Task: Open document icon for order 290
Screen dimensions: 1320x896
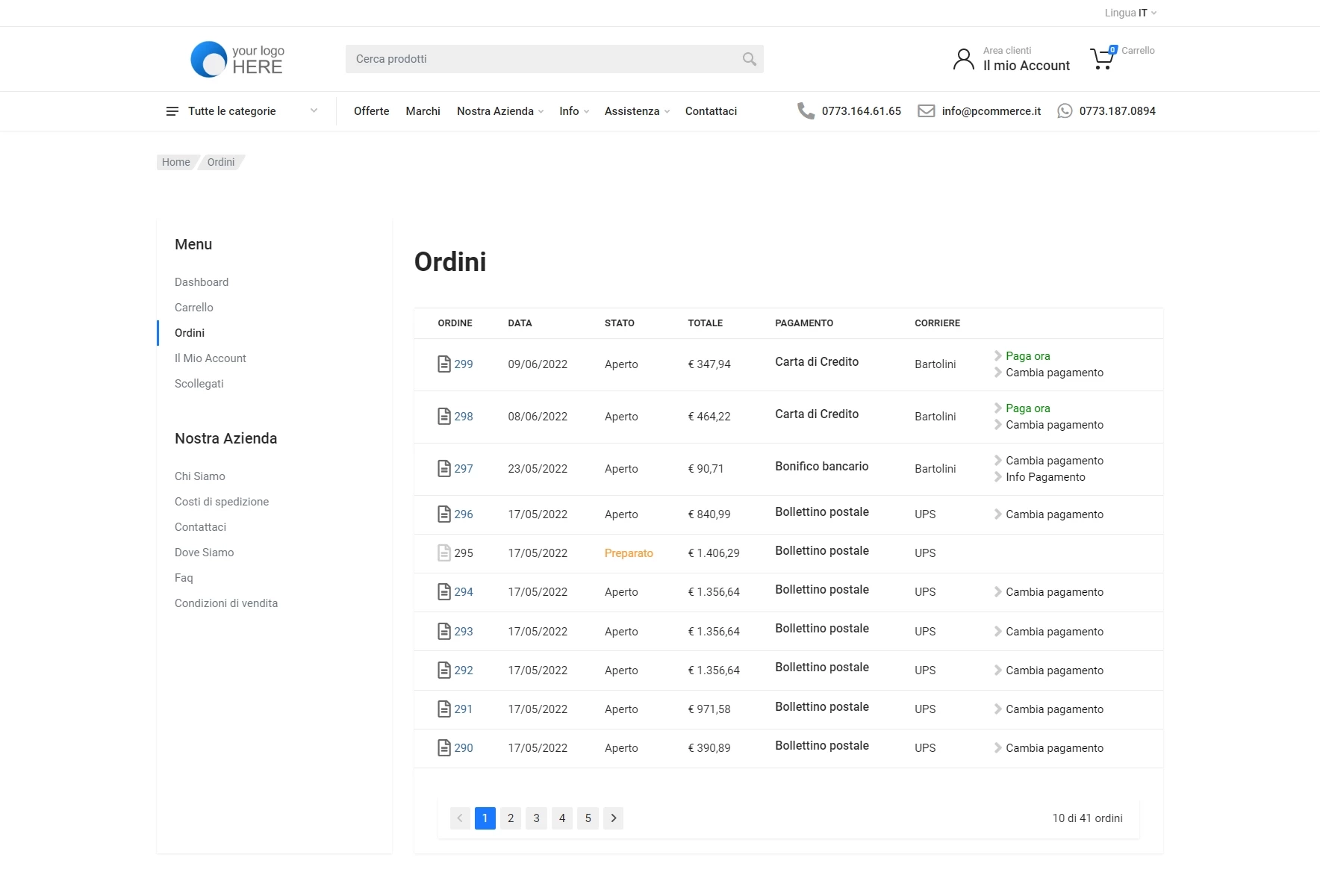Action: click(444, 748)
